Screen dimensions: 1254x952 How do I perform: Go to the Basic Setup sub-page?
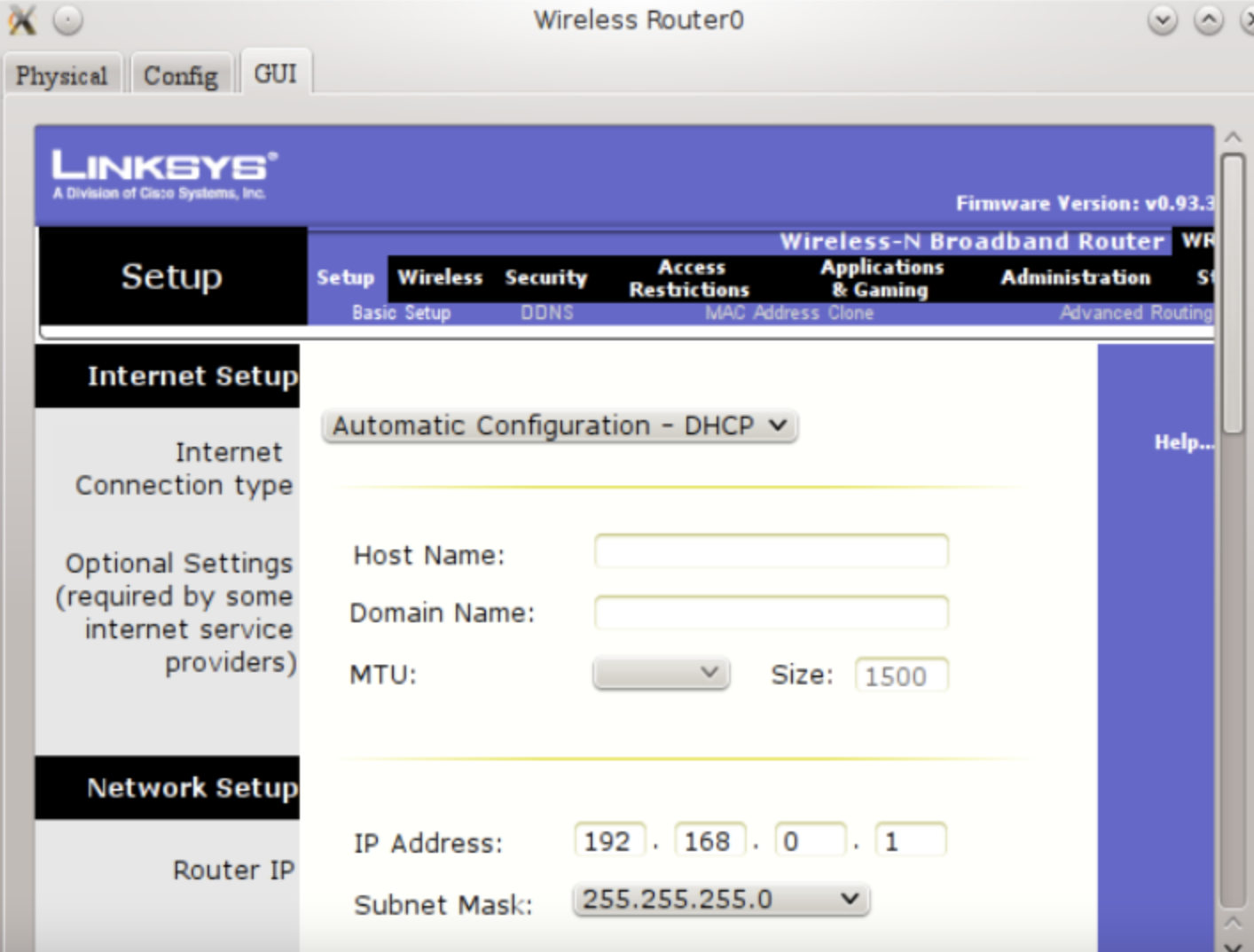point(402,313)
